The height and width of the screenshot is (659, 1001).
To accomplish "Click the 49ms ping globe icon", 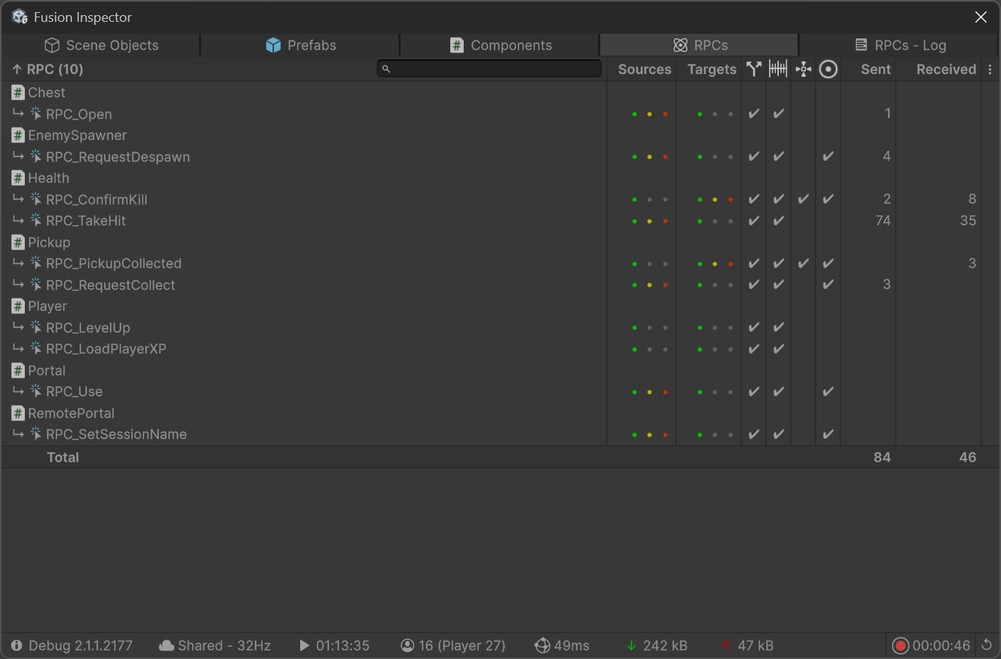I will pyautogui.click(x=542, y=646).
